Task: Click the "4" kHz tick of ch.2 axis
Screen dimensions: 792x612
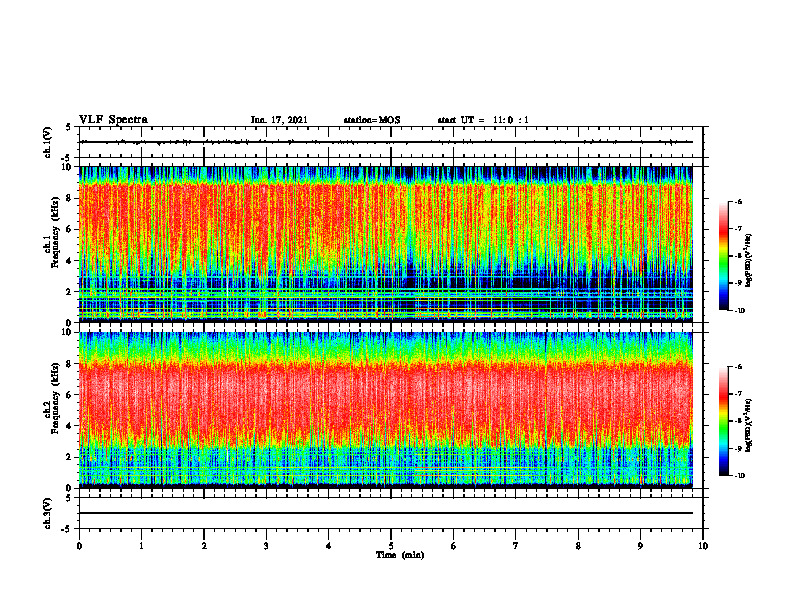Action: click(69, 426)
